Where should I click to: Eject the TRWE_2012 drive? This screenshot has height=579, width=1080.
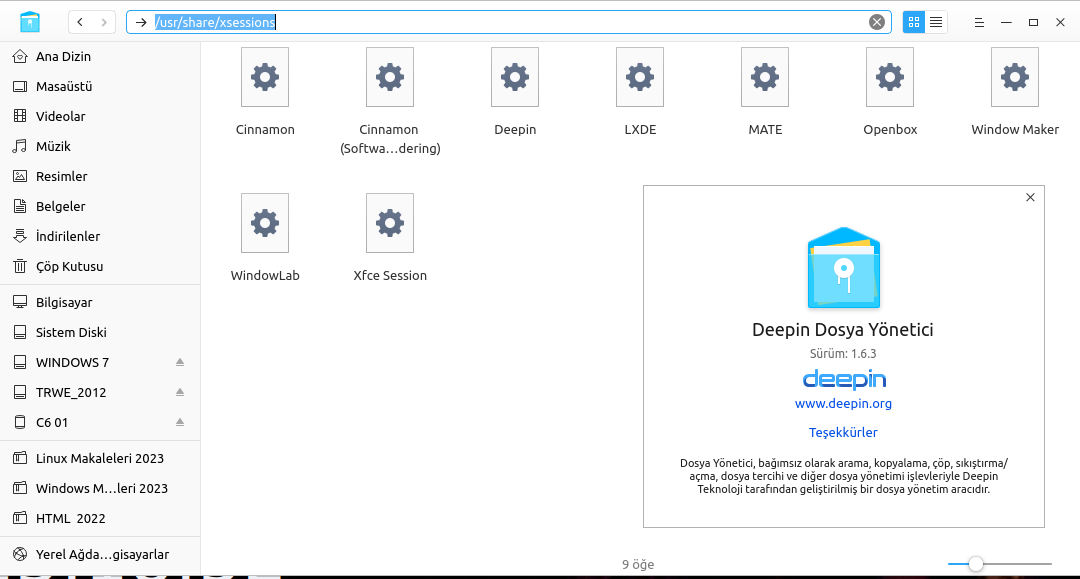pos(180,392)
